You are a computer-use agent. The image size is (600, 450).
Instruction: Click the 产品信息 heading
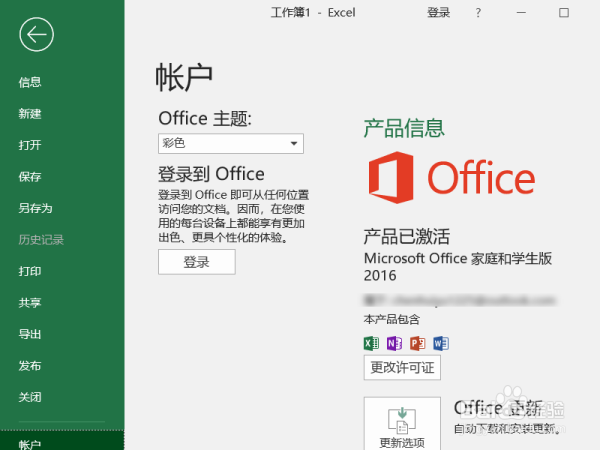[x=404, y=128]
